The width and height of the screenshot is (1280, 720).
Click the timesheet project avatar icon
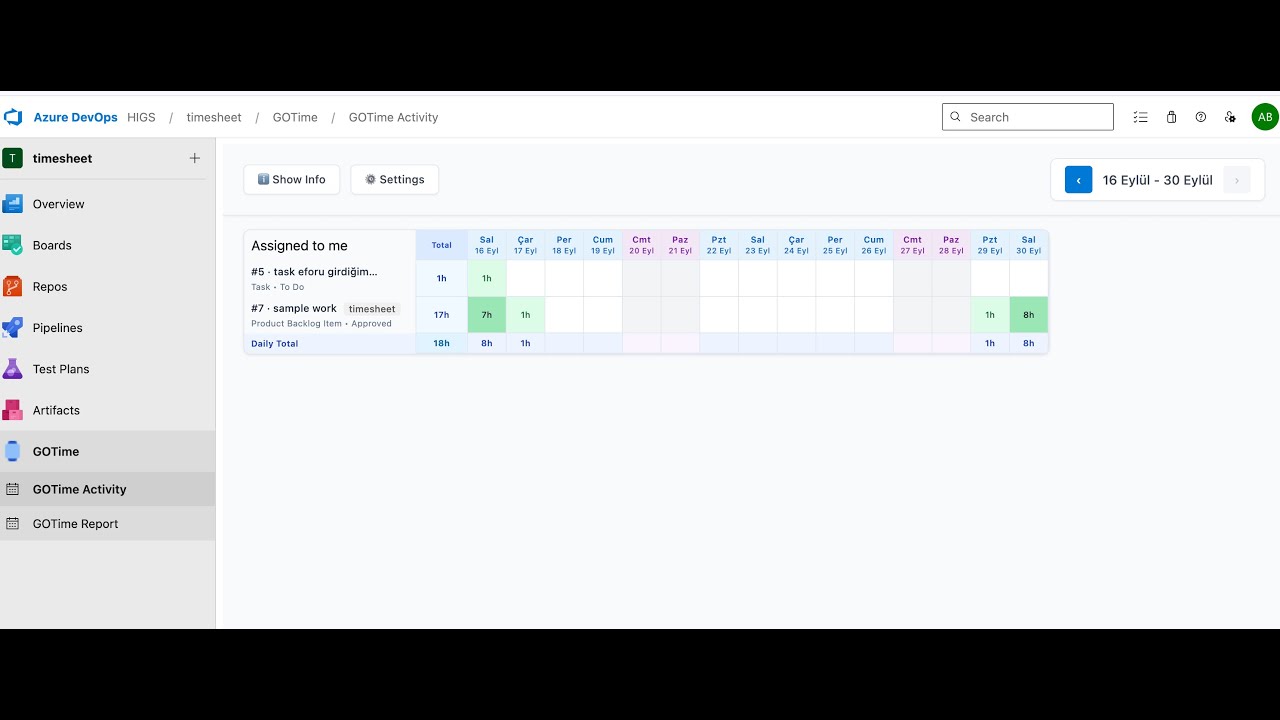12,158
